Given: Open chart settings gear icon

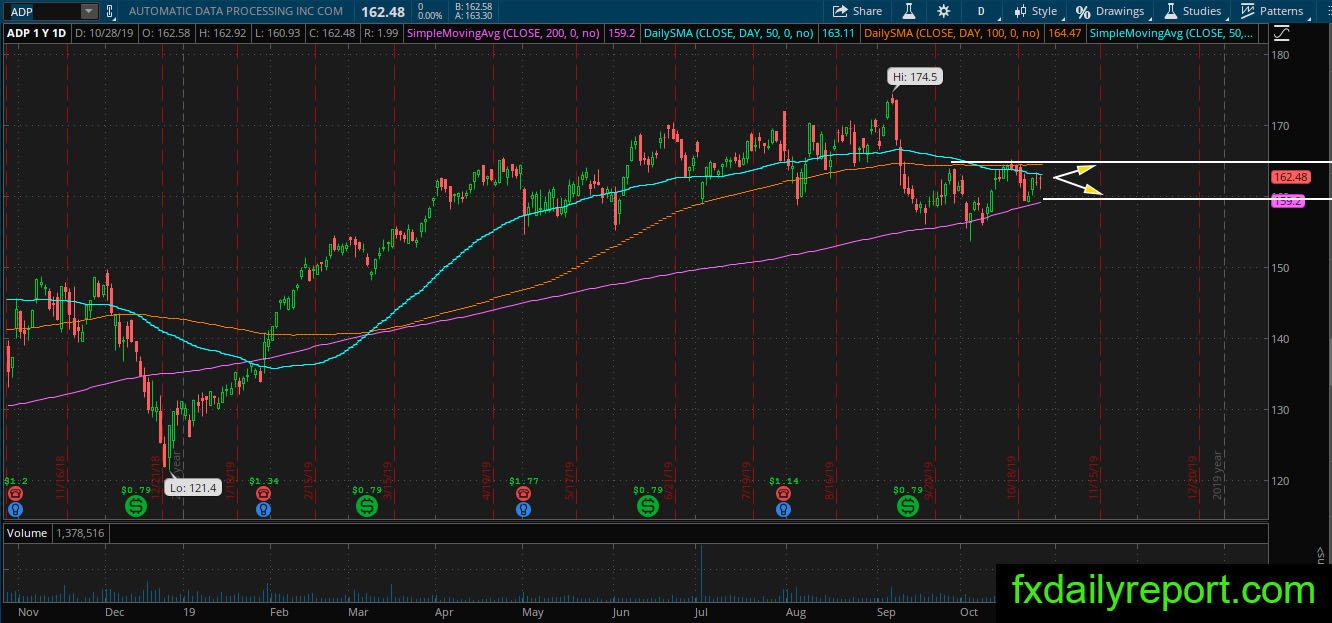Looking at the screenshot, I should pos(944,11).
